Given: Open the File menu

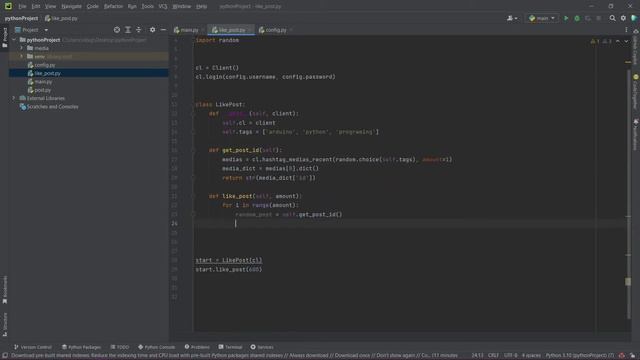Looking at the screenshot, I should [x=22, y=7].
